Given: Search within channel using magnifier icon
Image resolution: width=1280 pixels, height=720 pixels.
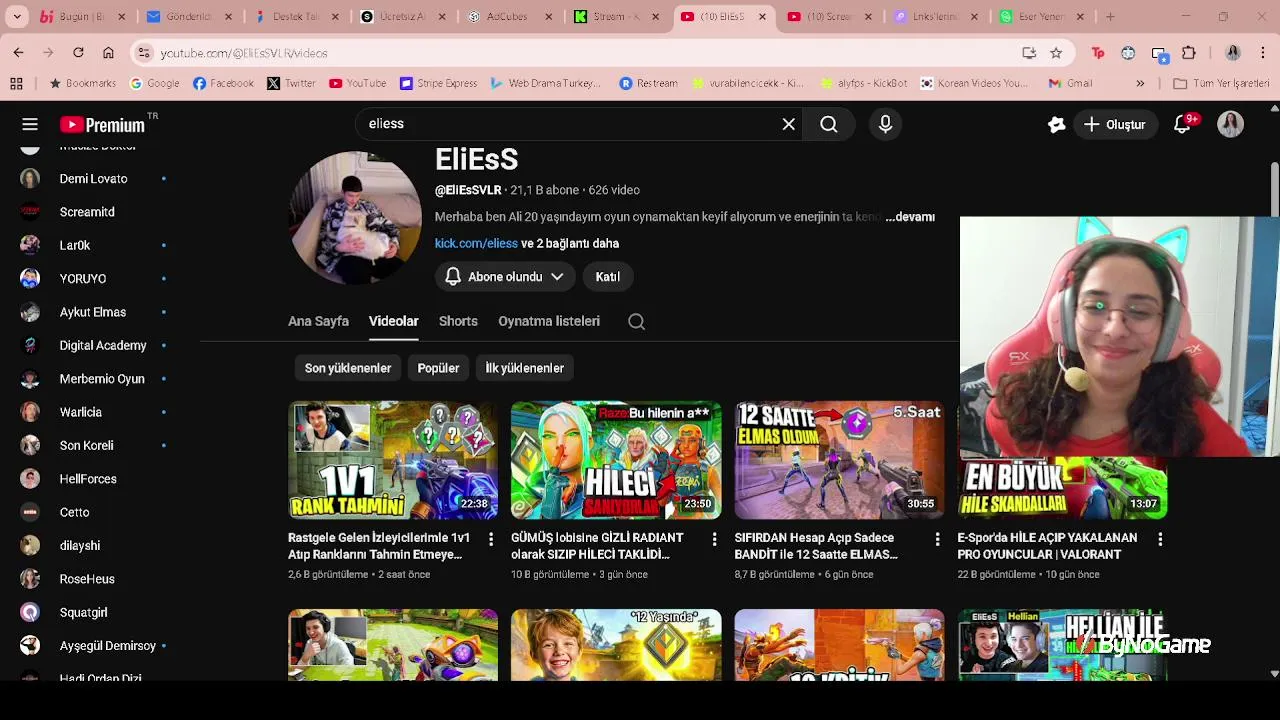Looking at the screenshot, I should pyautogui.click(x=636, y=321).
